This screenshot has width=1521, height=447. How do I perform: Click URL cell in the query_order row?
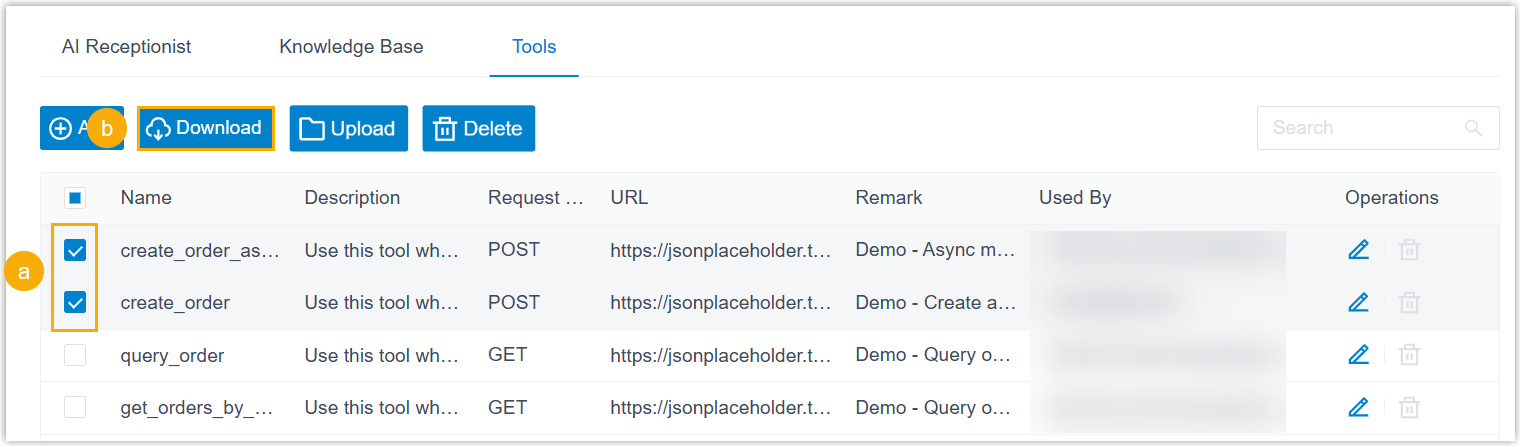pos(721,355)
